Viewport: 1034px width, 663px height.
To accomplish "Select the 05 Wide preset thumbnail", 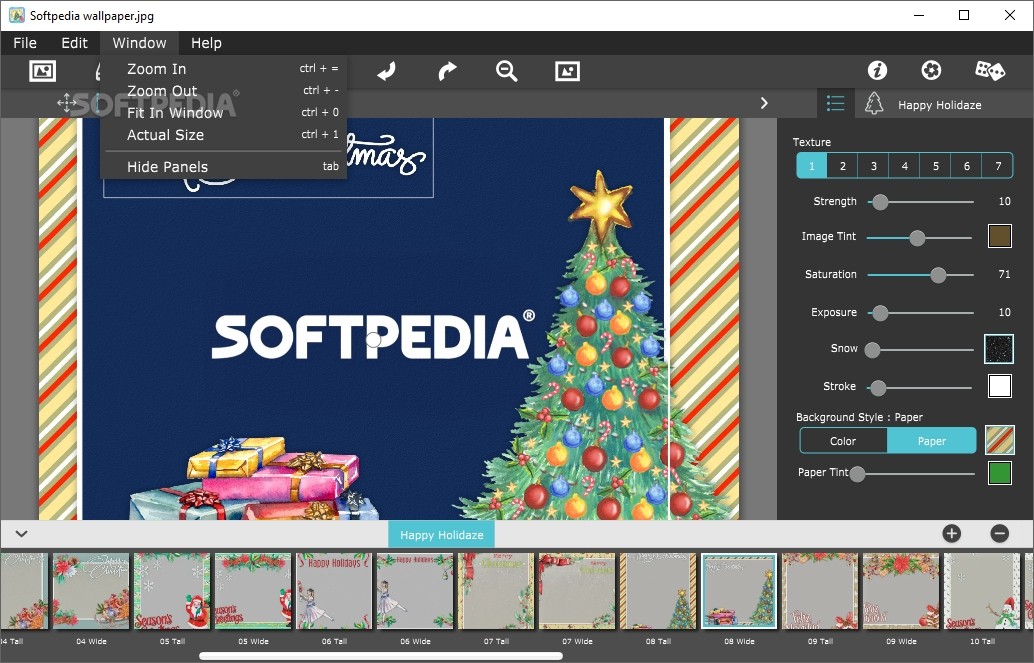I will 253,591.
